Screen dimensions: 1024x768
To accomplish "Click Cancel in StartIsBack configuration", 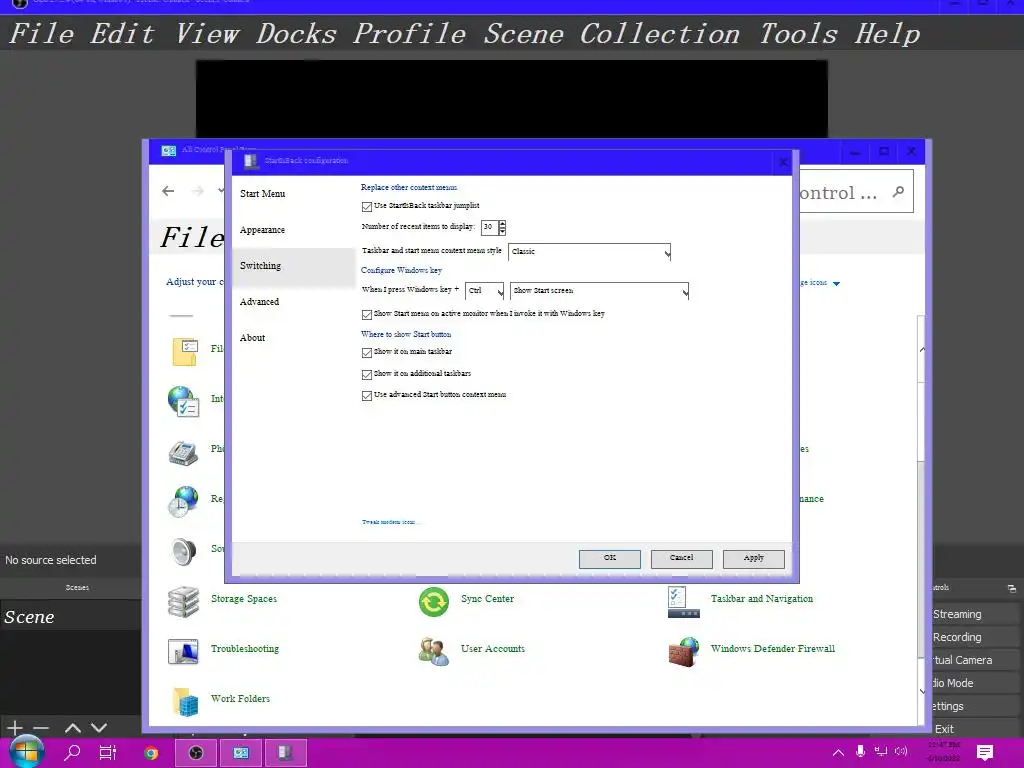I will click(x=681, y=558).
